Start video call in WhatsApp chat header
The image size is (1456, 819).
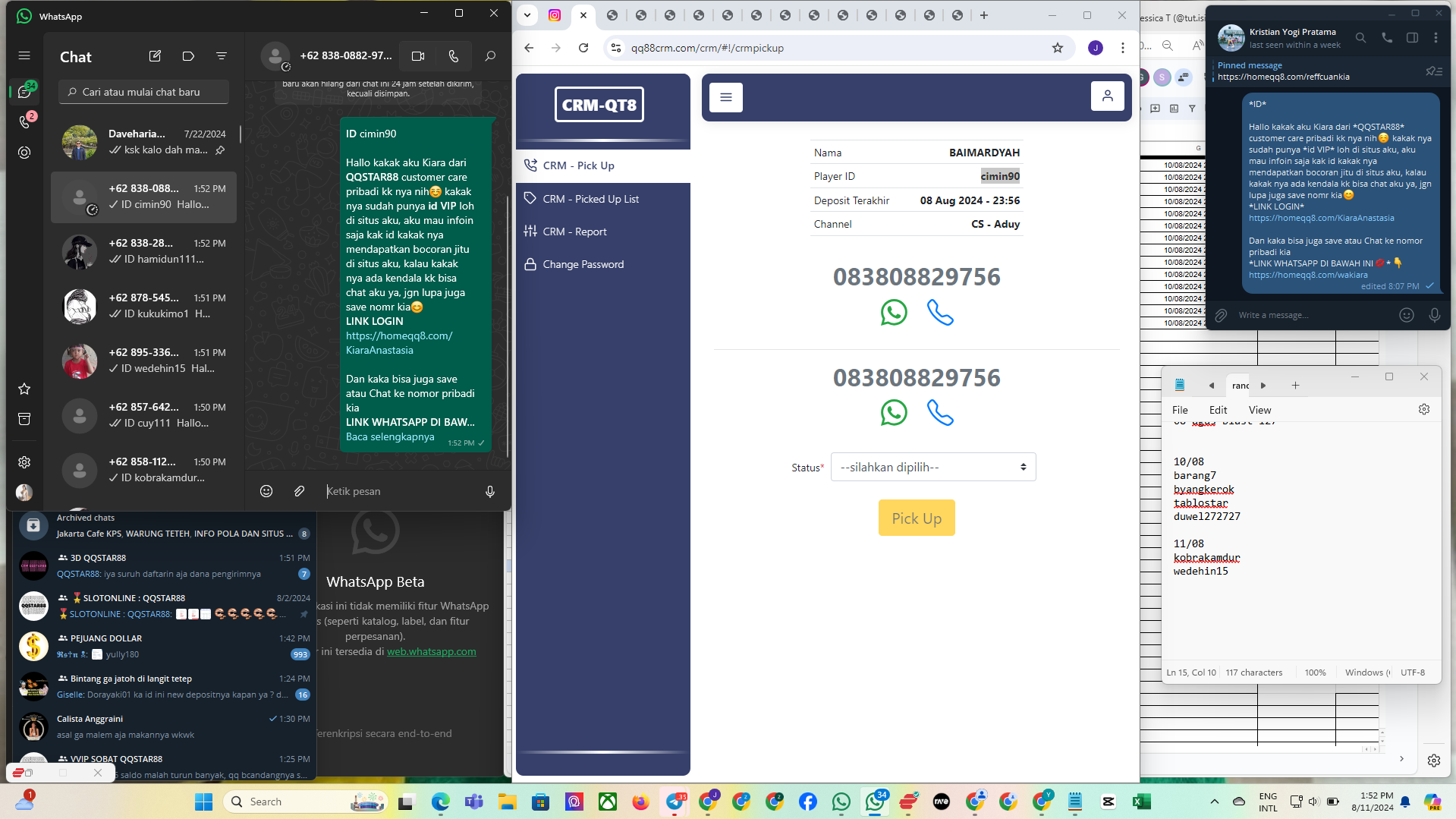(x=417, y=56)
